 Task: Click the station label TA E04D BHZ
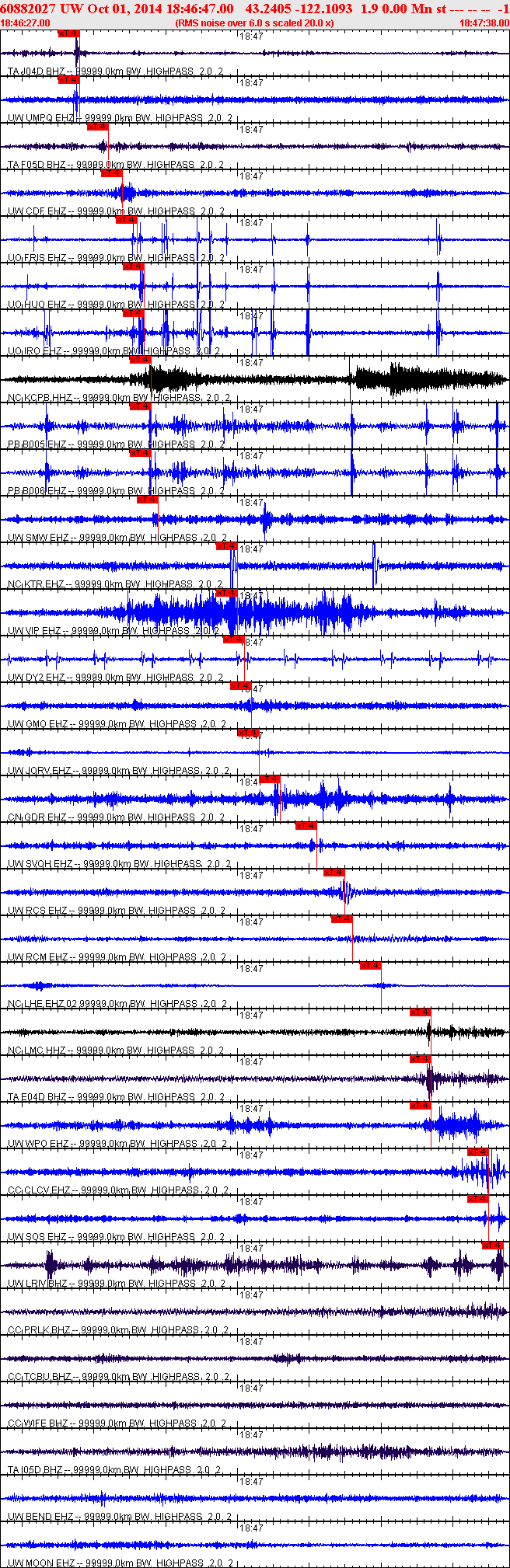tap(37, 1097)
